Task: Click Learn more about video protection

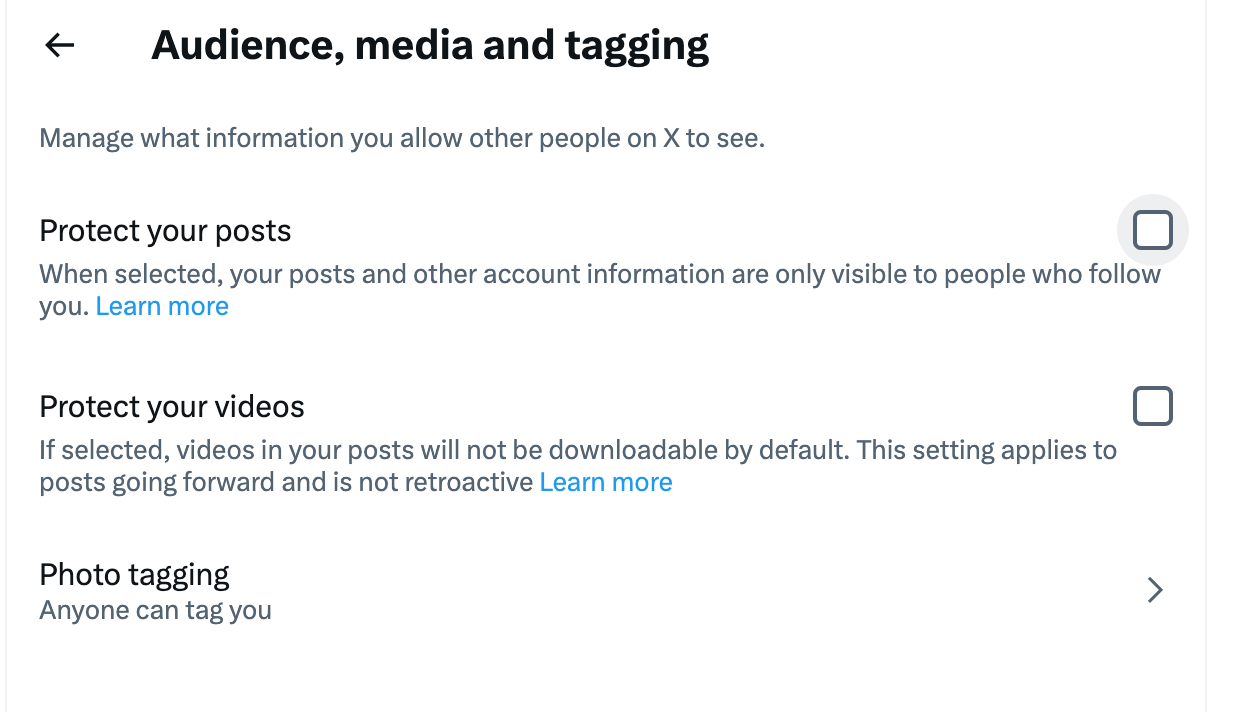Action: coord(606,482)
